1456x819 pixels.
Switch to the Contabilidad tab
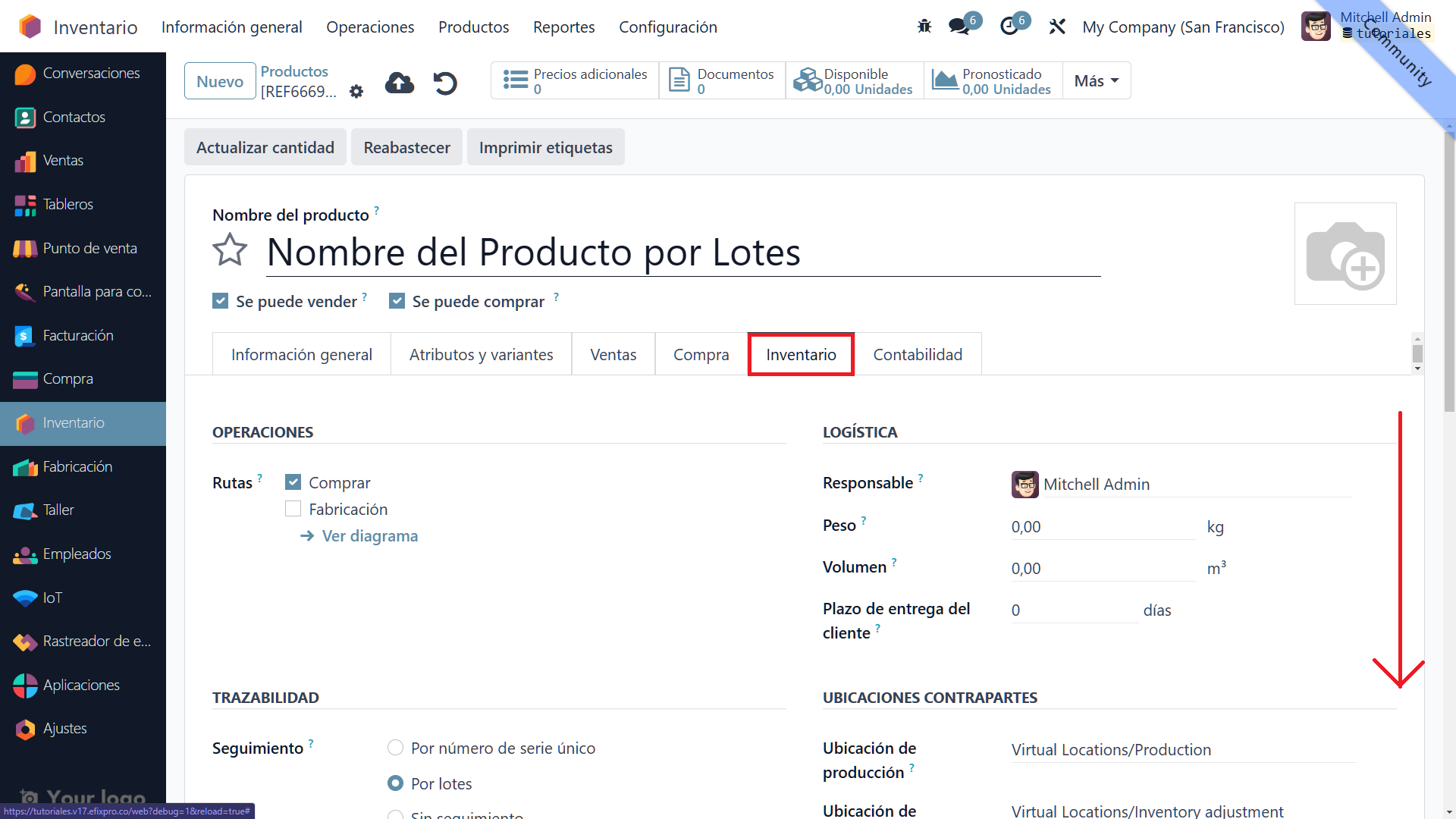(917, 354)
